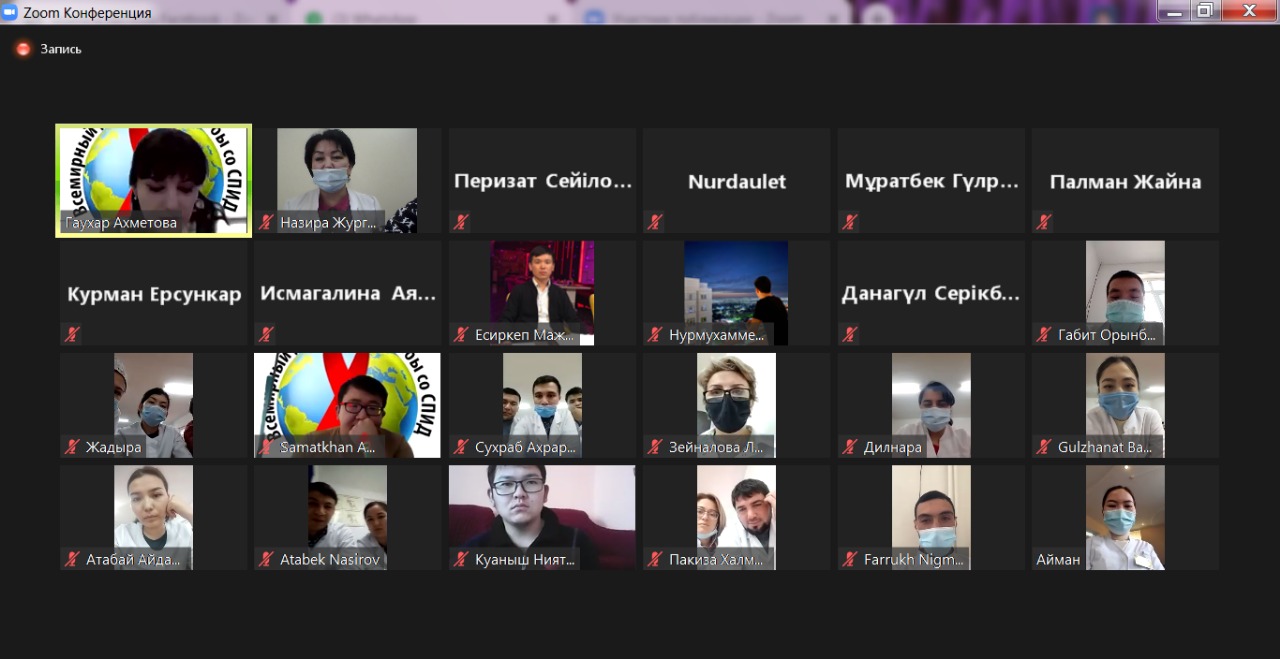This screenshot has width=1280, height=659.
Task: Click the muted mic icon next to Дилнара
Action: point(850,447)
